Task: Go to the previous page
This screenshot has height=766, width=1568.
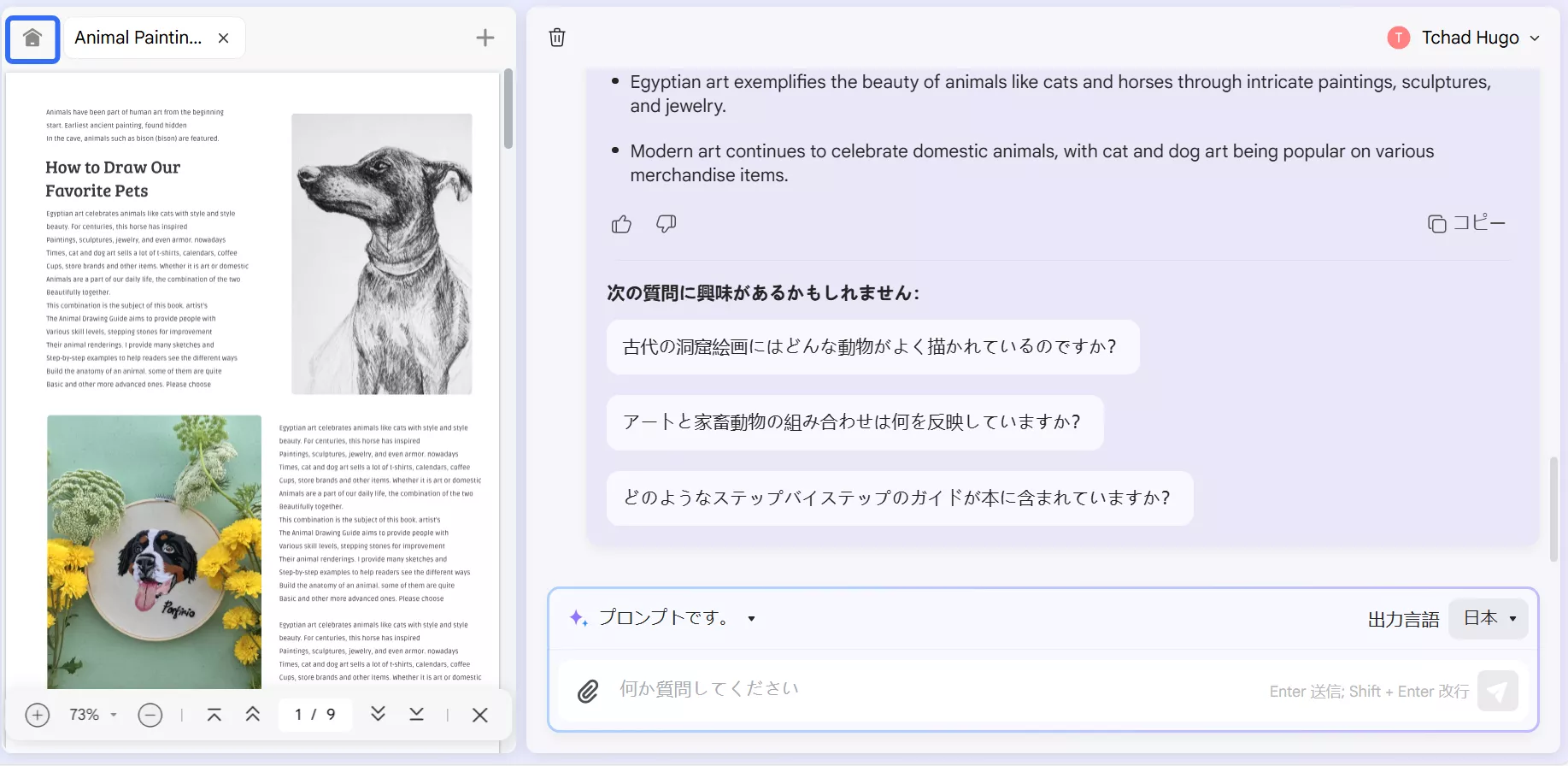Action: (253, 715)
